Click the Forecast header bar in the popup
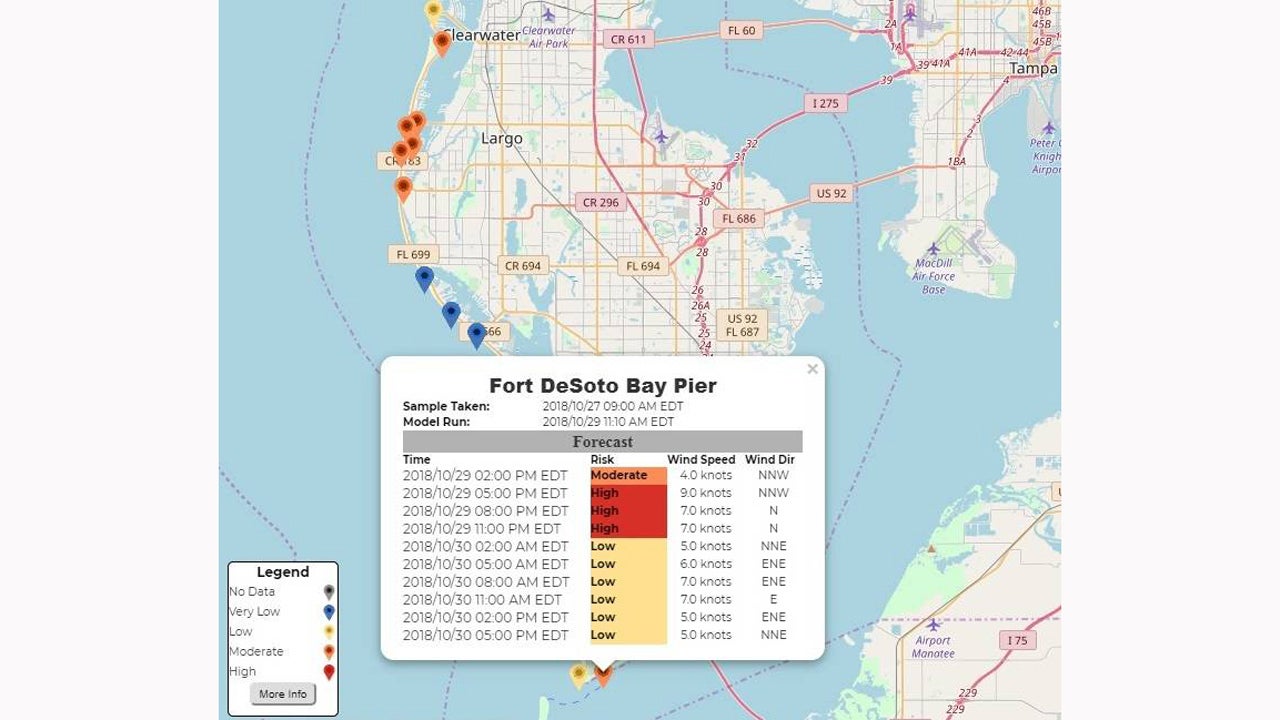The height and width of the screenshot is (720, 1280). click(x=601, y=441)
